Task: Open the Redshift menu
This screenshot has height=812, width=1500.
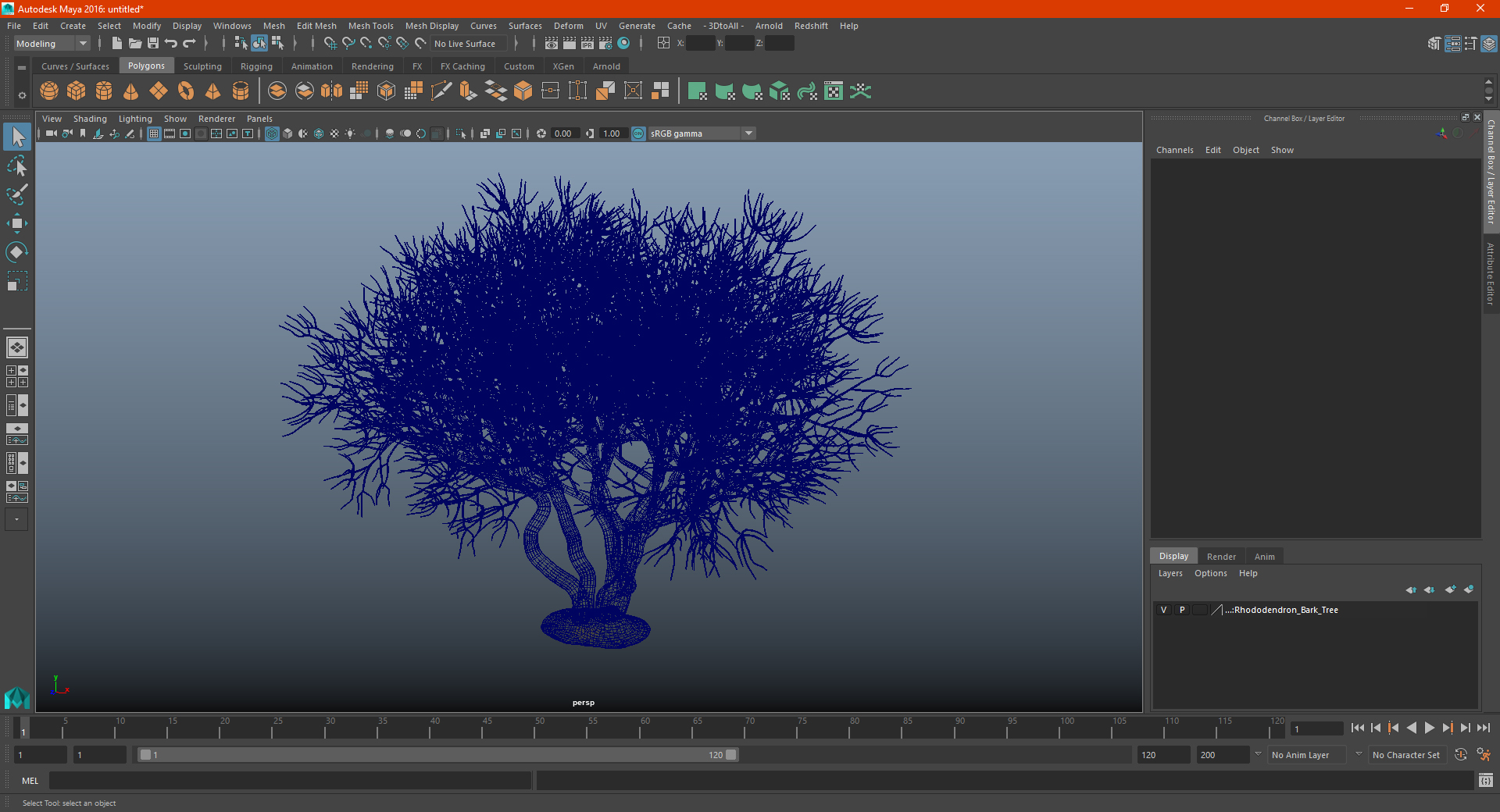Action: pyautogui.click(x=811, y=26)
